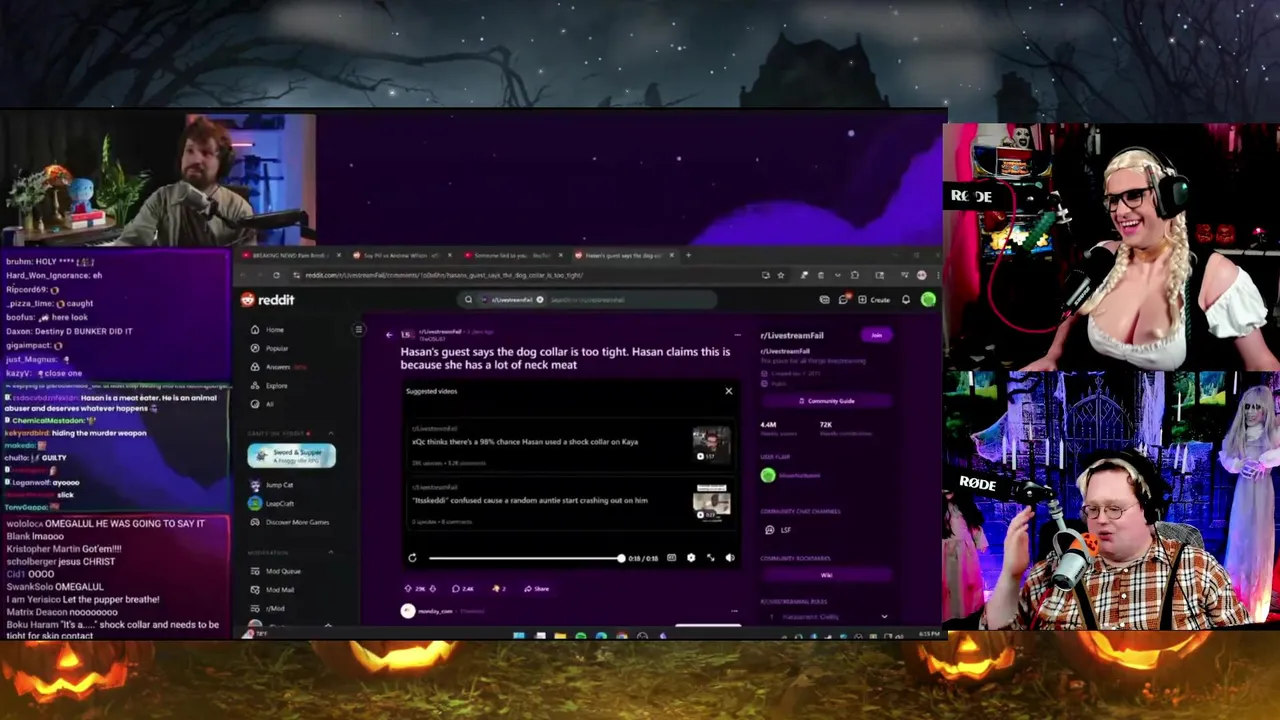Open Windows Start button on taskbar
The height and width of the screenshot is (720, 1280).
(518, 635)
